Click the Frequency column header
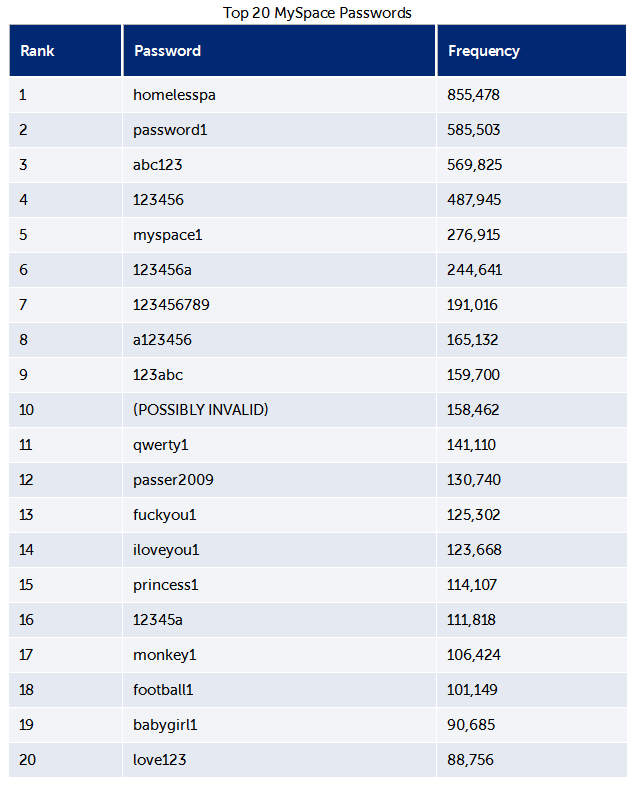Screen dimensions: 637x786 pos(484,51)
